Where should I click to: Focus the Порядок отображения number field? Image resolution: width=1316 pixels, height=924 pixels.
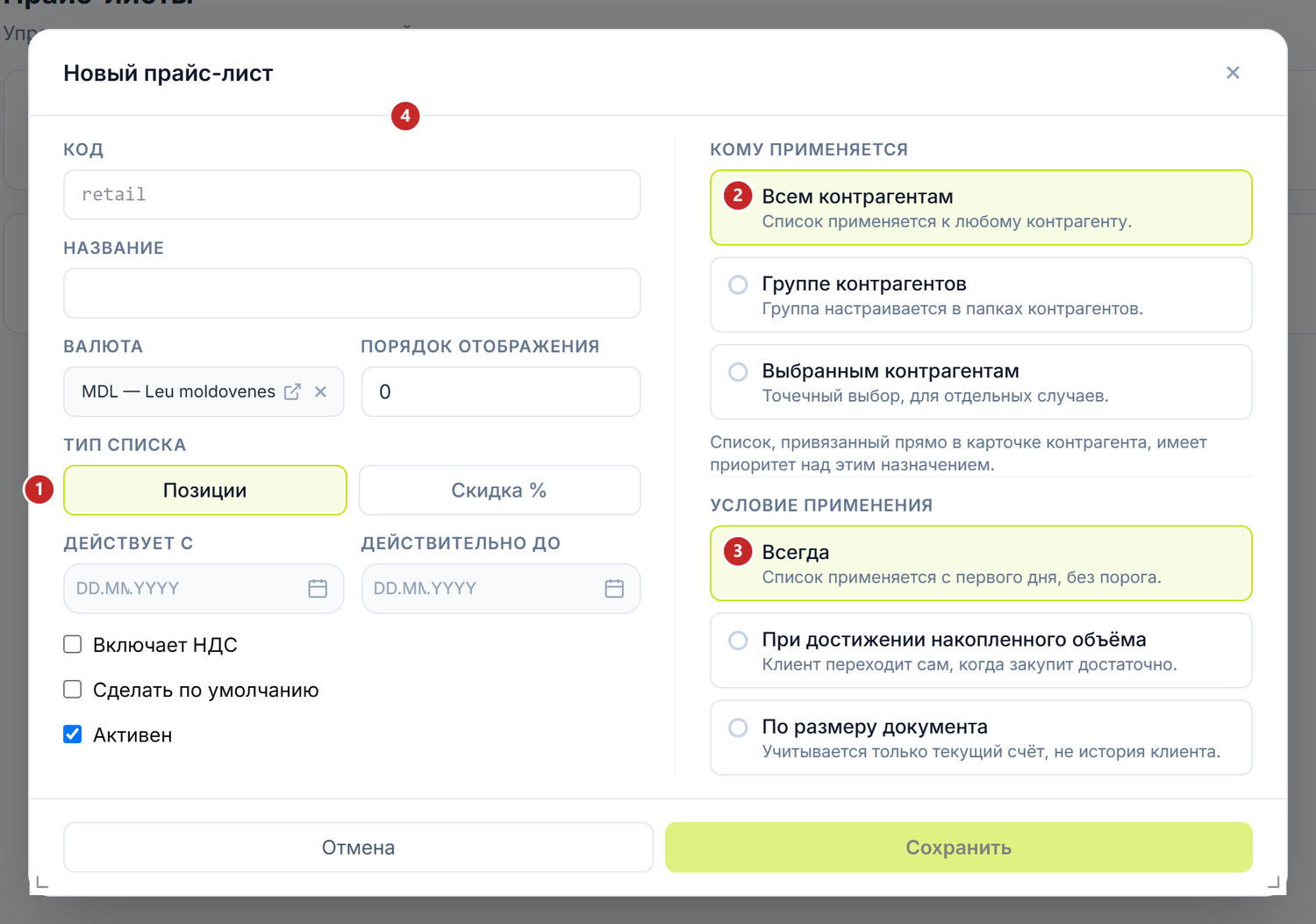pos(501,392)
